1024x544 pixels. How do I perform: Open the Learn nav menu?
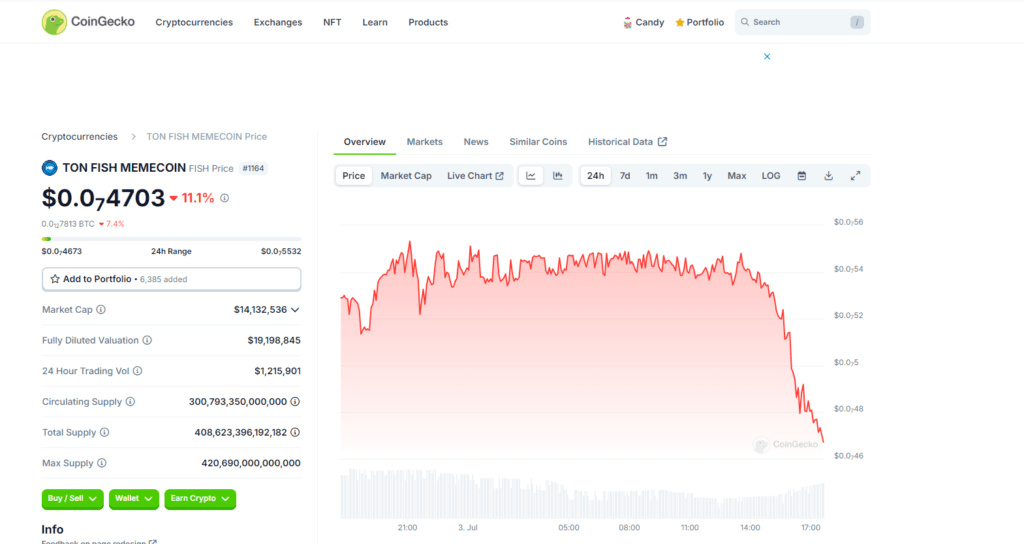tap(375, 22)
